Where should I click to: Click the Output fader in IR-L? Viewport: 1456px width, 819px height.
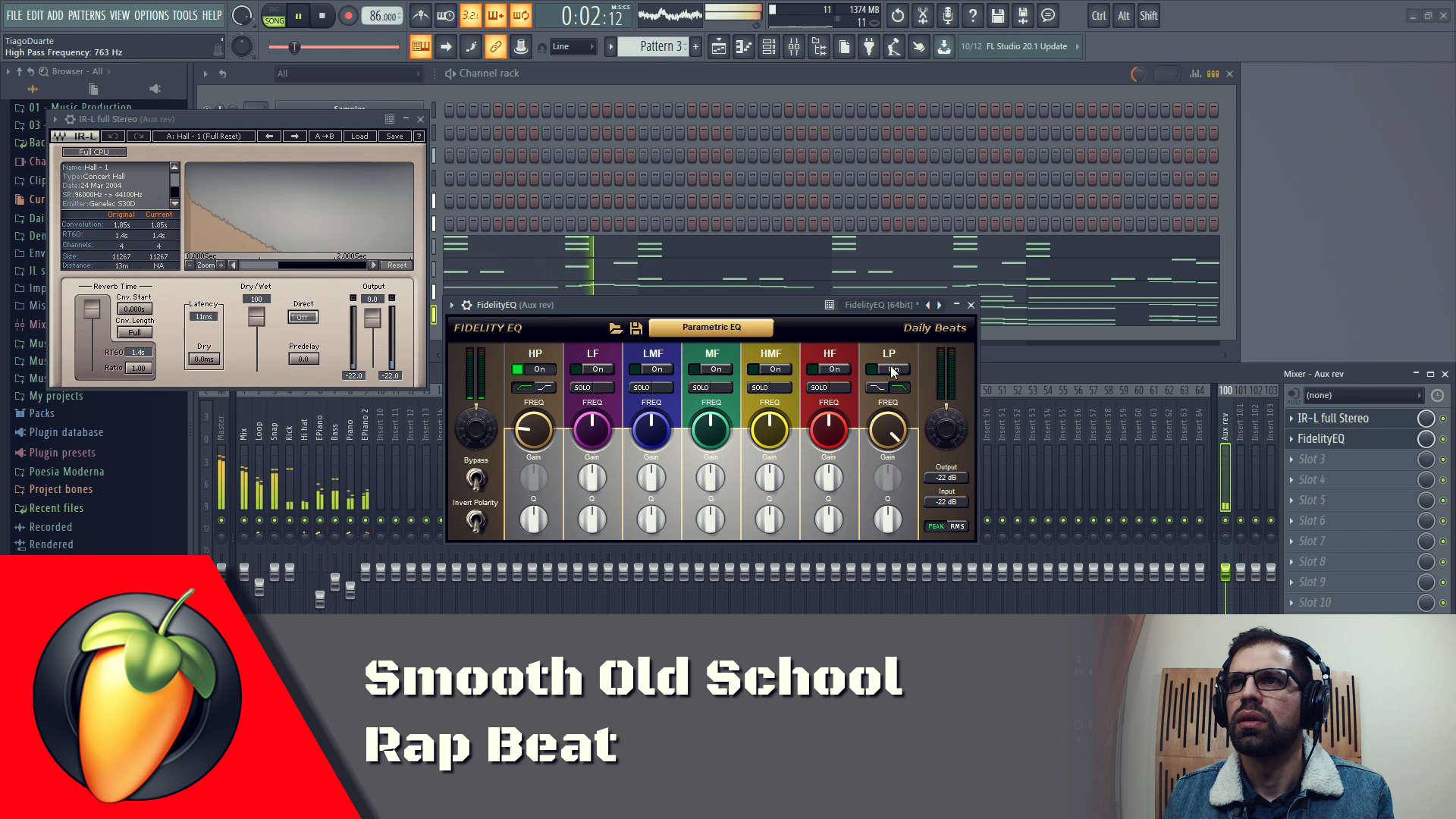[372, 318]
